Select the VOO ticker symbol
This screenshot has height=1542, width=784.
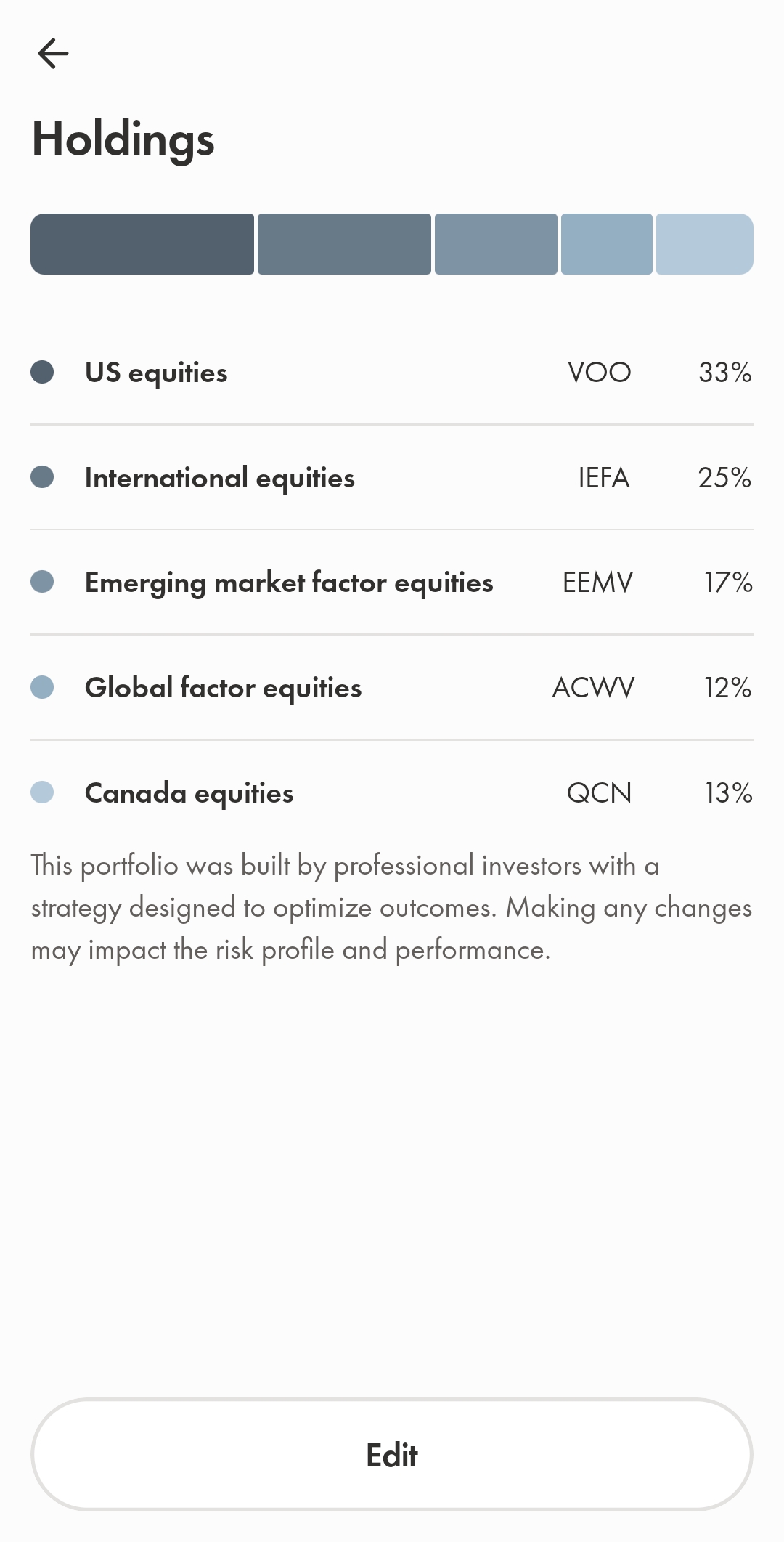pyautogui.click(x=600, y=373)
